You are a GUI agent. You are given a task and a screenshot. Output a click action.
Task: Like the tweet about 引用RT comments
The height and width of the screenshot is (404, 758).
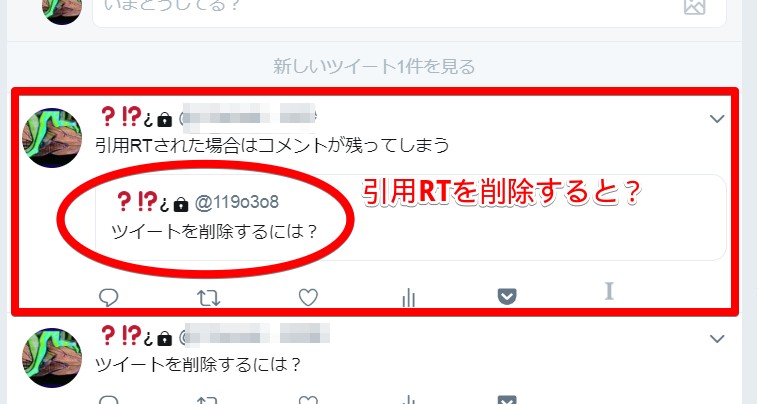pyautogui.click(x=308, y=298)
